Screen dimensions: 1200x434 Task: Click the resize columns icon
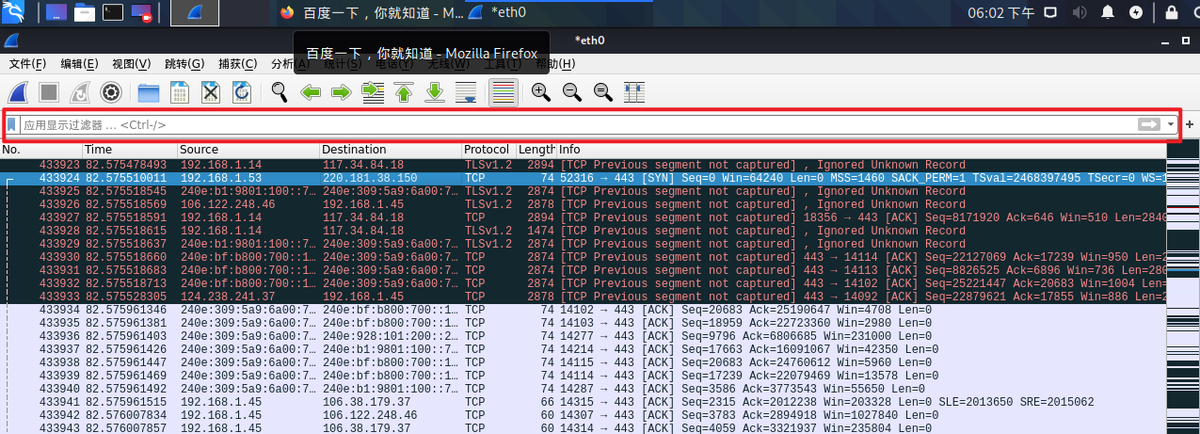click(633, 92)
